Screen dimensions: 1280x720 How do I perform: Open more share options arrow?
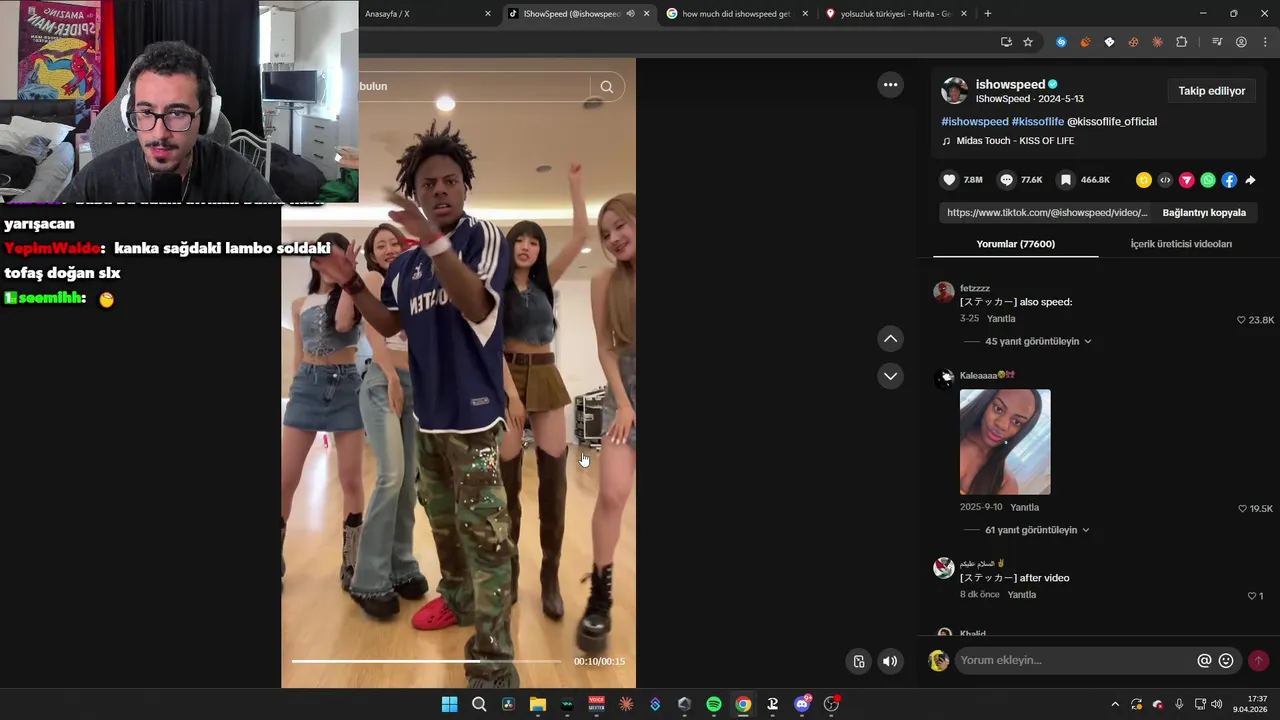click(1250, 180)
